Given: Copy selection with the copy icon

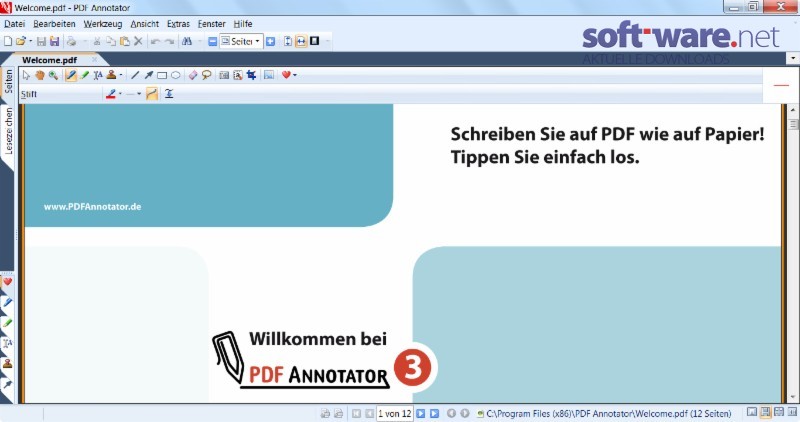Looking at the screenshot, I should click(x=111, y=41).
